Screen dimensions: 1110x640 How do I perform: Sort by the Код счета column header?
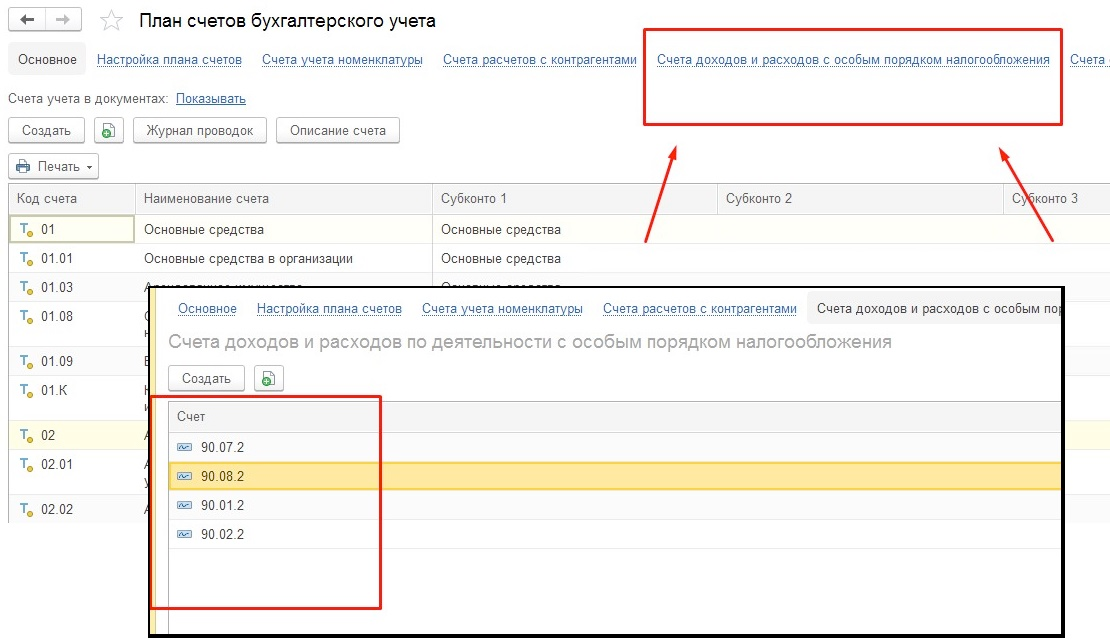(x=71, y=199)
